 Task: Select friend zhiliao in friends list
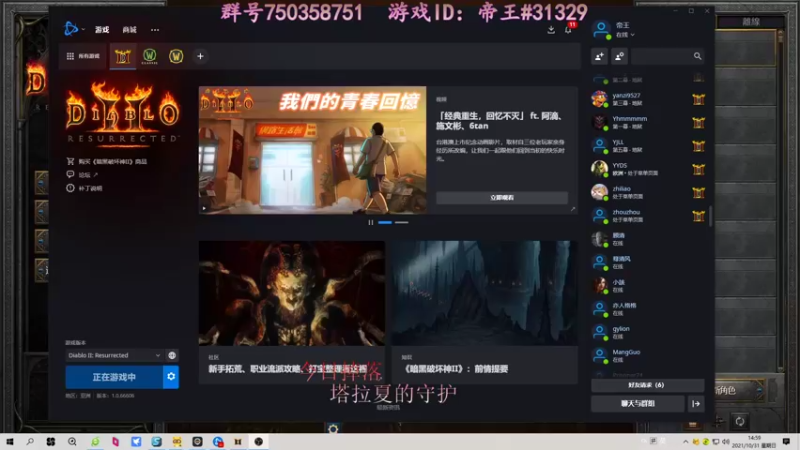(x=648, y=192)
